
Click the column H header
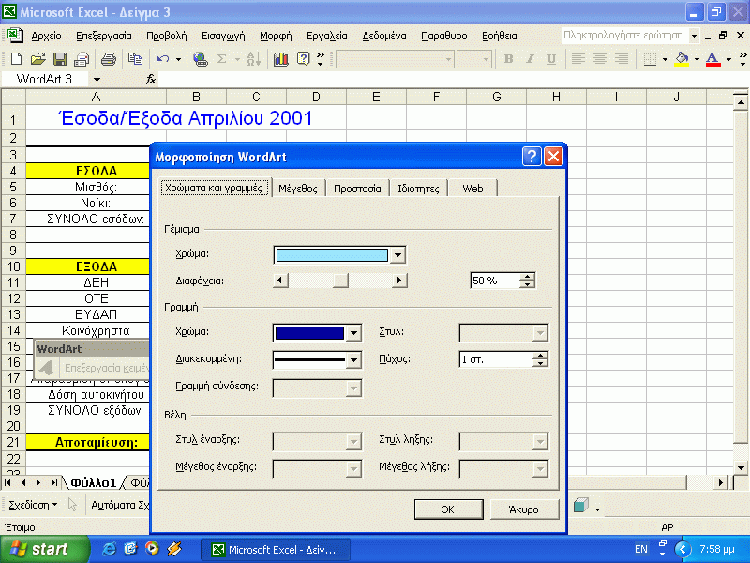[x=556, y=97]
